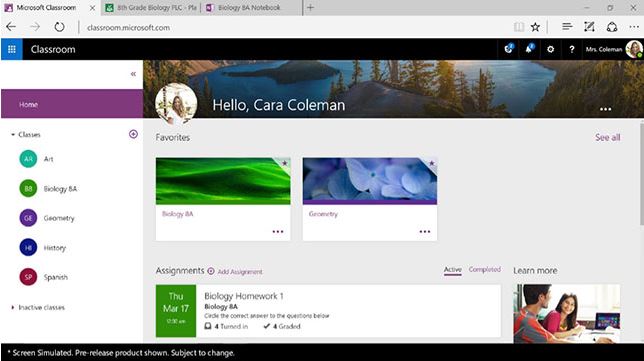Image resolution: width=644 pixels, height=361 pixels.
Task: Click the 4 Graded count
Action: [282, 327]
